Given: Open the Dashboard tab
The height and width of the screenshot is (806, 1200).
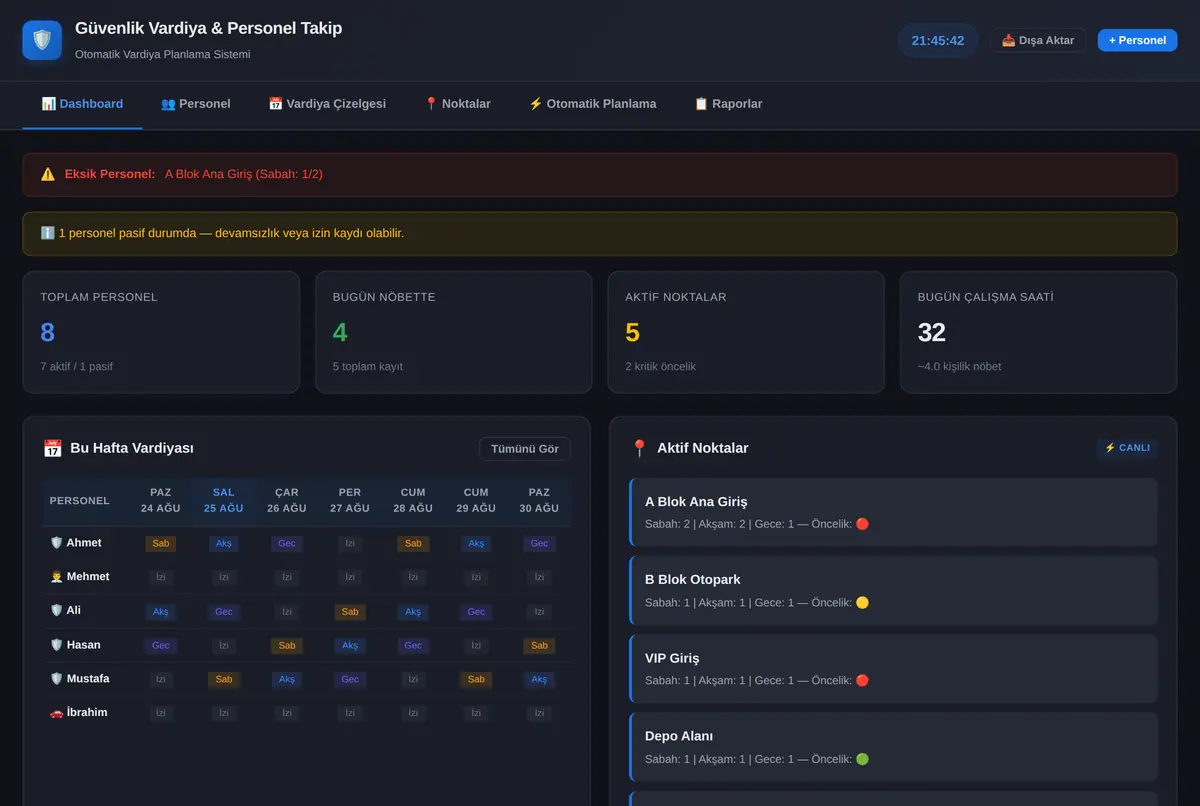Looking at the screenshot, I should 82,104.
